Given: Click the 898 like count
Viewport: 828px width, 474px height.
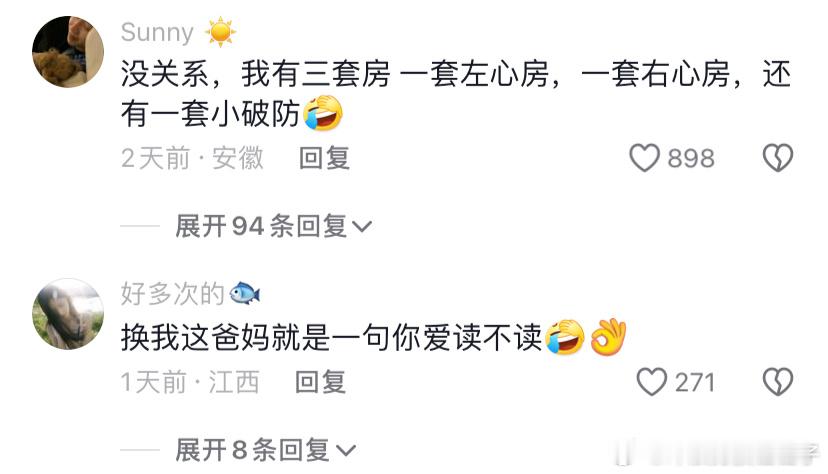Looking at the screenshot, I should pyautogui.click(x=691, y=158).
